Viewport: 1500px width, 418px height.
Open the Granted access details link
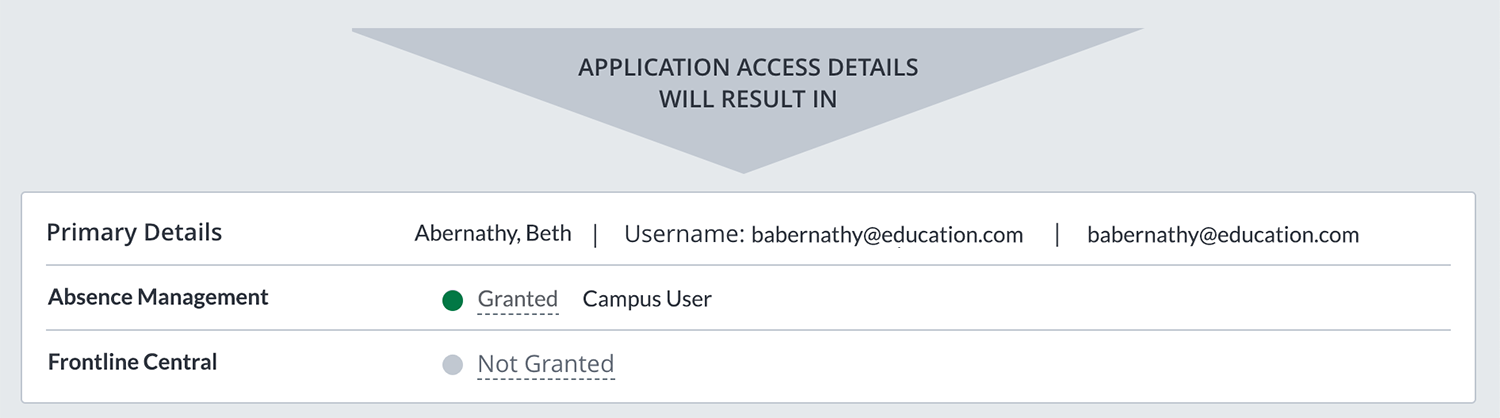tap(517, 299)
